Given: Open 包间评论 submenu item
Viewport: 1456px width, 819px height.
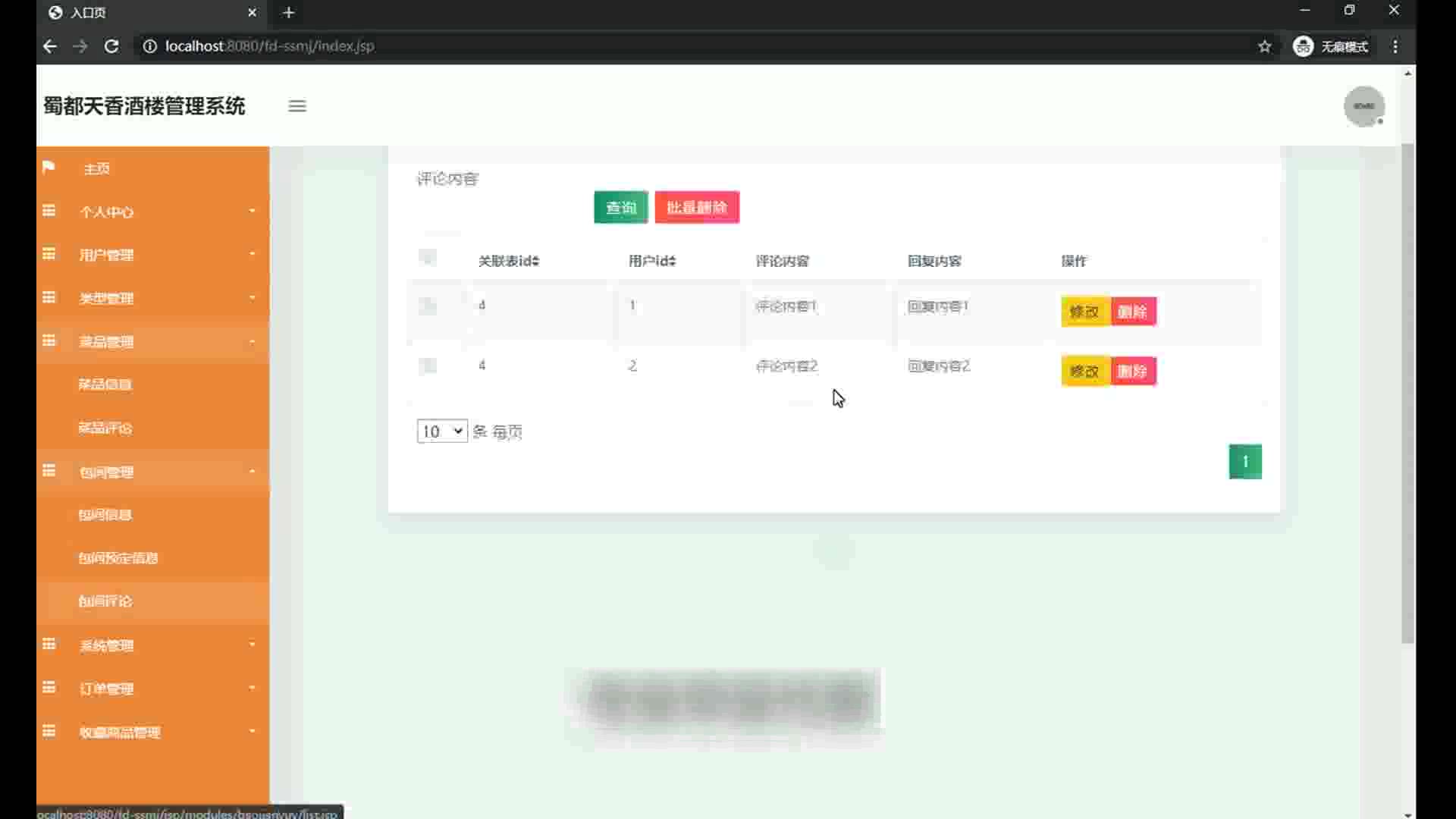Looking at the screenshot, I should [105, 601].
